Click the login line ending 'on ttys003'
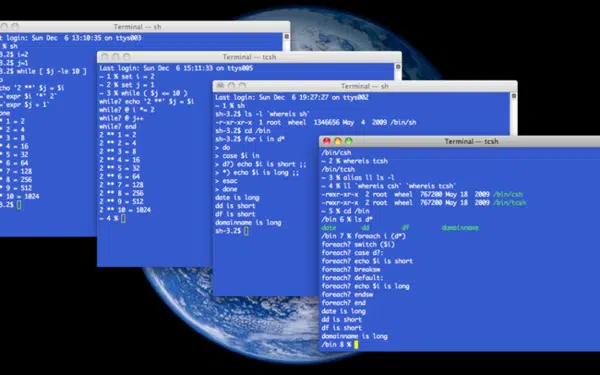 (x=71, y=38)
